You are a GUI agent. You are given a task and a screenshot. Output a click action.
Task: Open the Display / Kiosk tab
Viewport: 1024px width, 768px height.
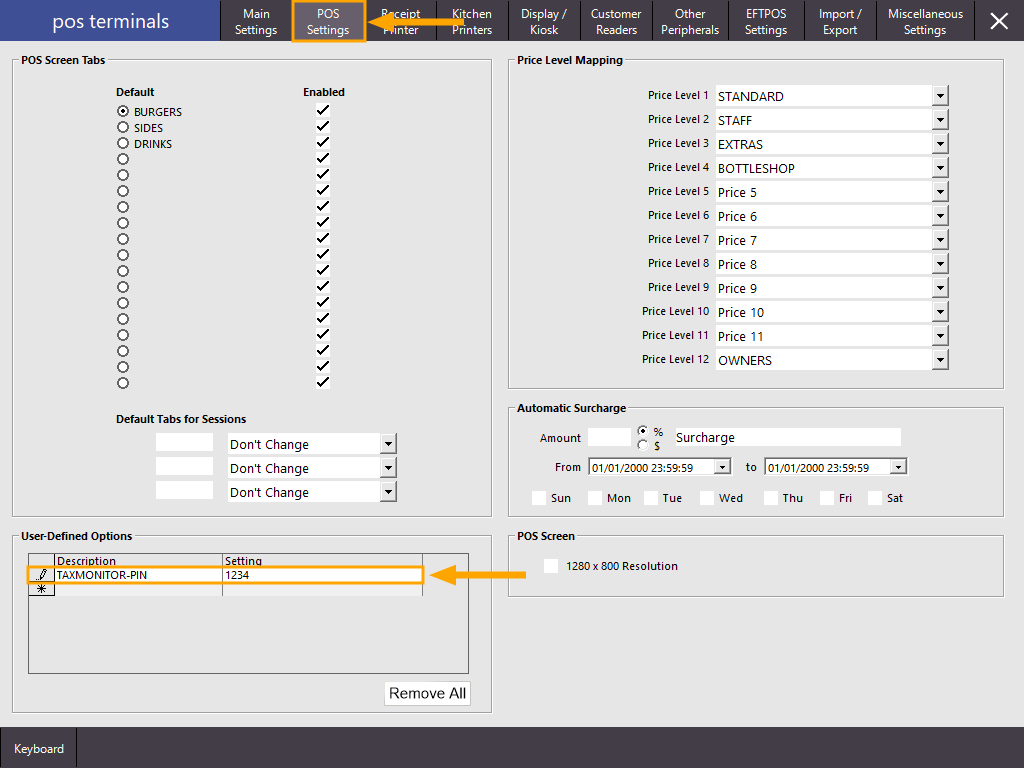coord(543,20)
